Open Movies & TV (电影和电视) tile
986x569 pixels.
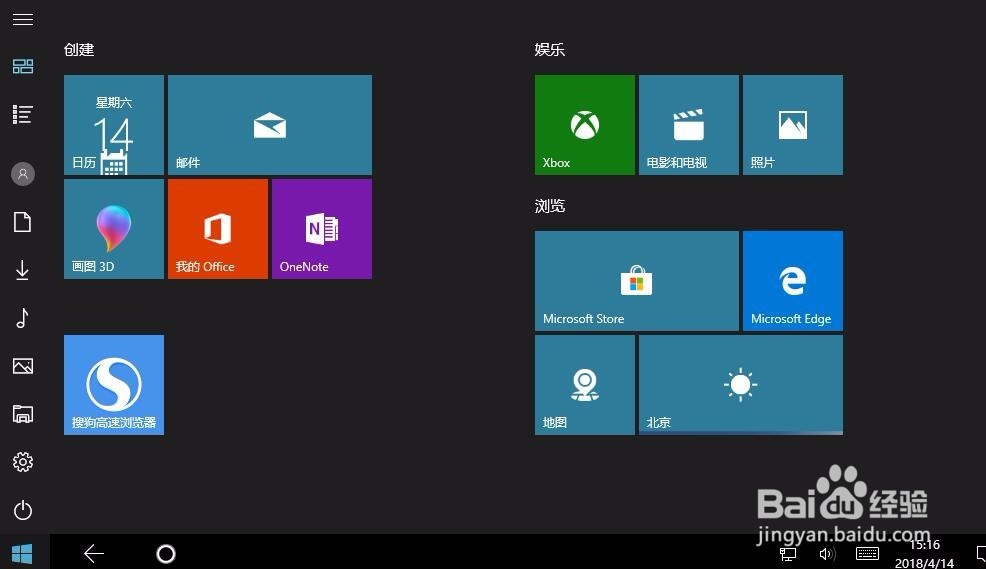point(689,125)
